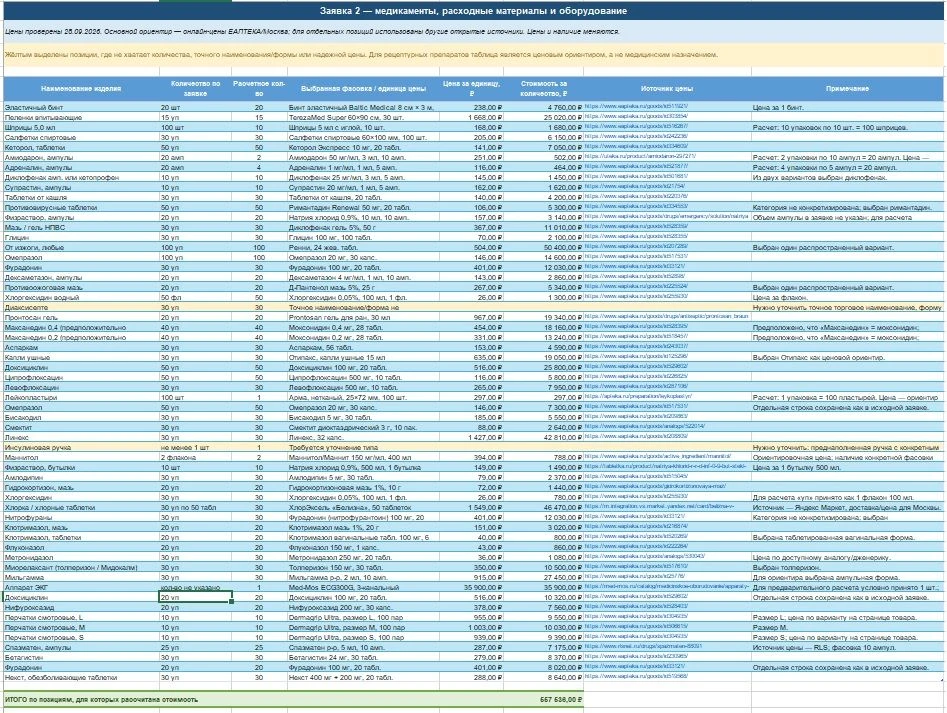Image resolution: width=947 pixels, height=713 pixels.
Task: Click the cost cell '50 400,00 ₽'
Action: [543, 248]
